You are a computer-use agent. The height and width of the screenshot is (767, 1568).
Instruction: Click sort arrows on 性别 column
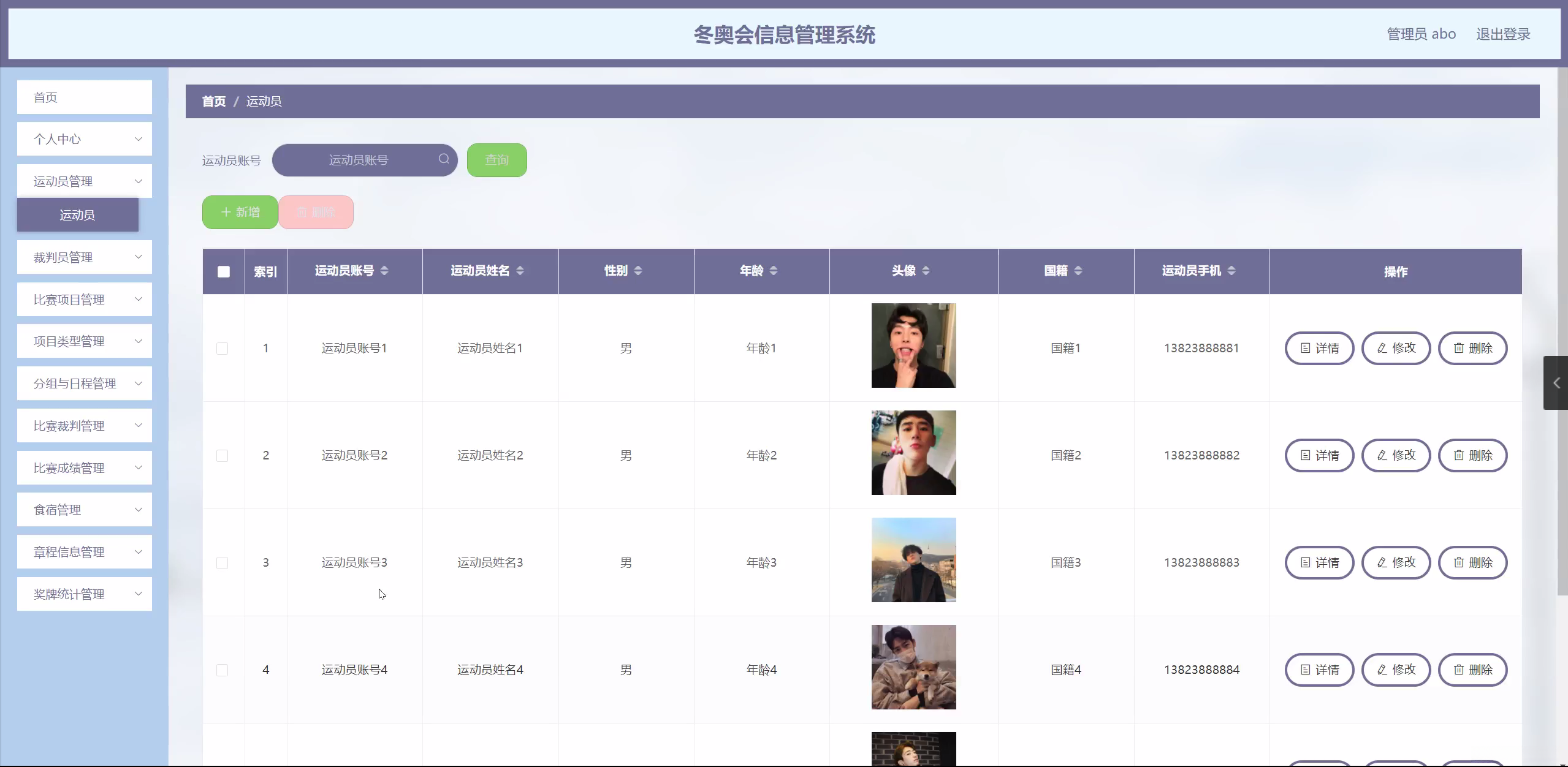pyautogui.click(x=638, y=271)
